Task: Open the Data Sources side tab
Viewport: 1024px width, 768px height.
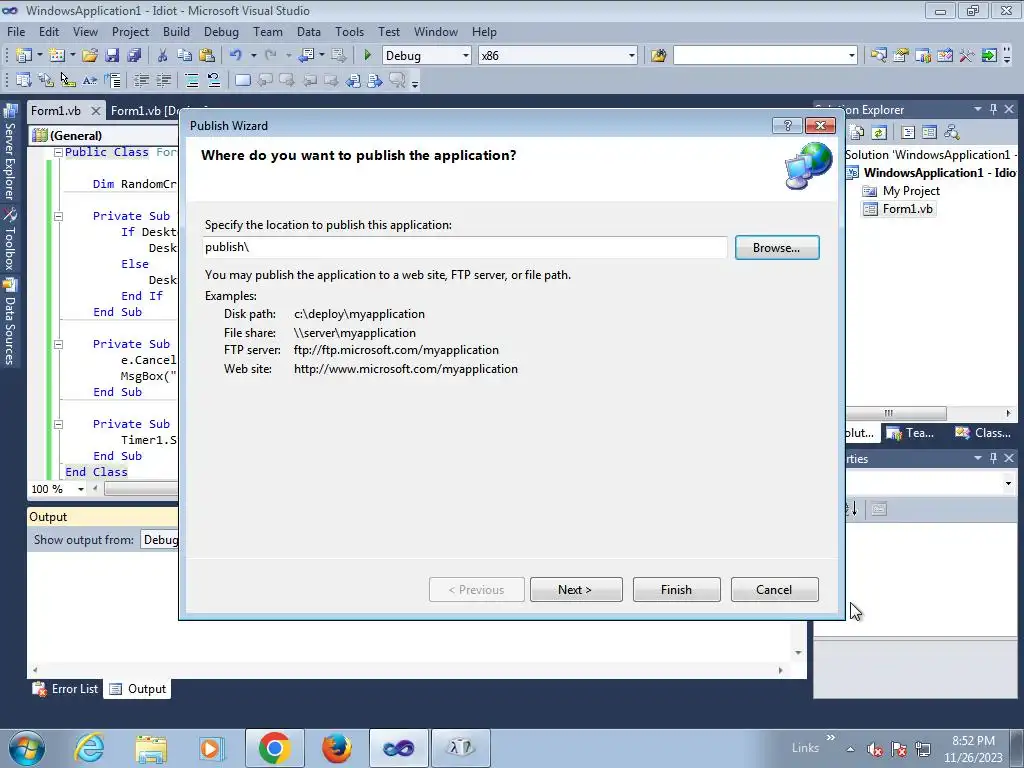Action: pos(9,321)
